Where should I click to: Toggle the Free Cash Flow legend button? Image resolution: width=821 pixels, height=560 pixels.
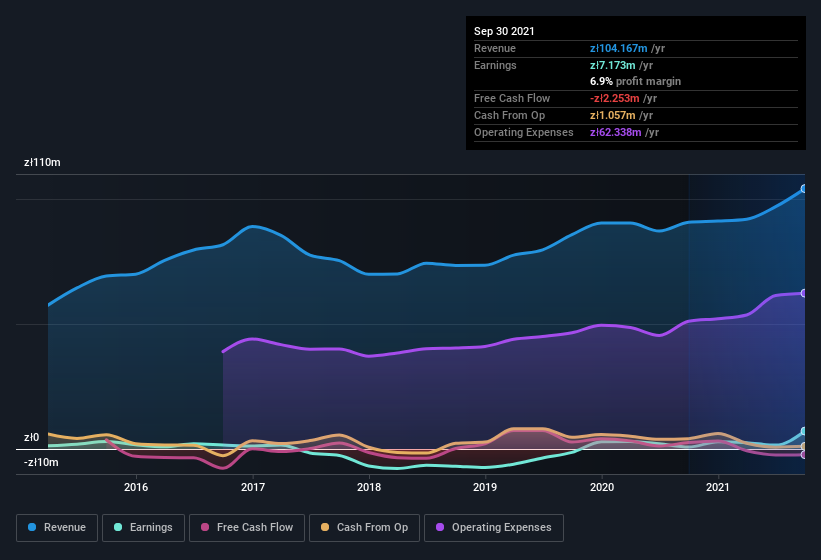click(x=247, y=528)
